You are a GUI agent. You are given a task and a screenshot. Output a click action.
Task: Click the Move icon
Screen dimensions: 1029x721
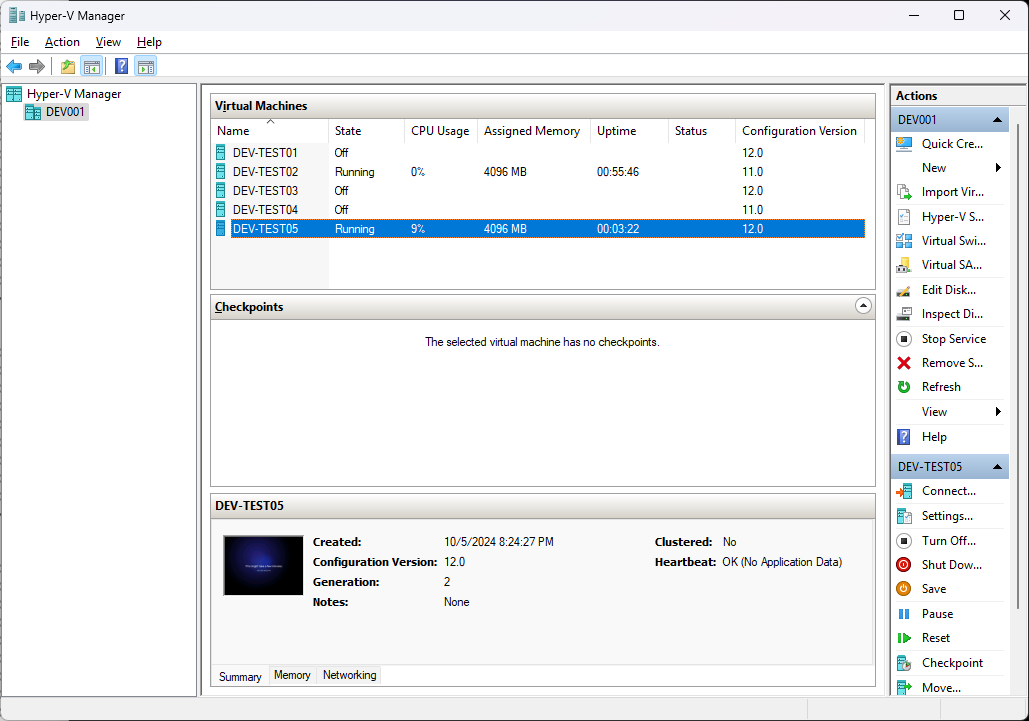(x=904, y=688)
